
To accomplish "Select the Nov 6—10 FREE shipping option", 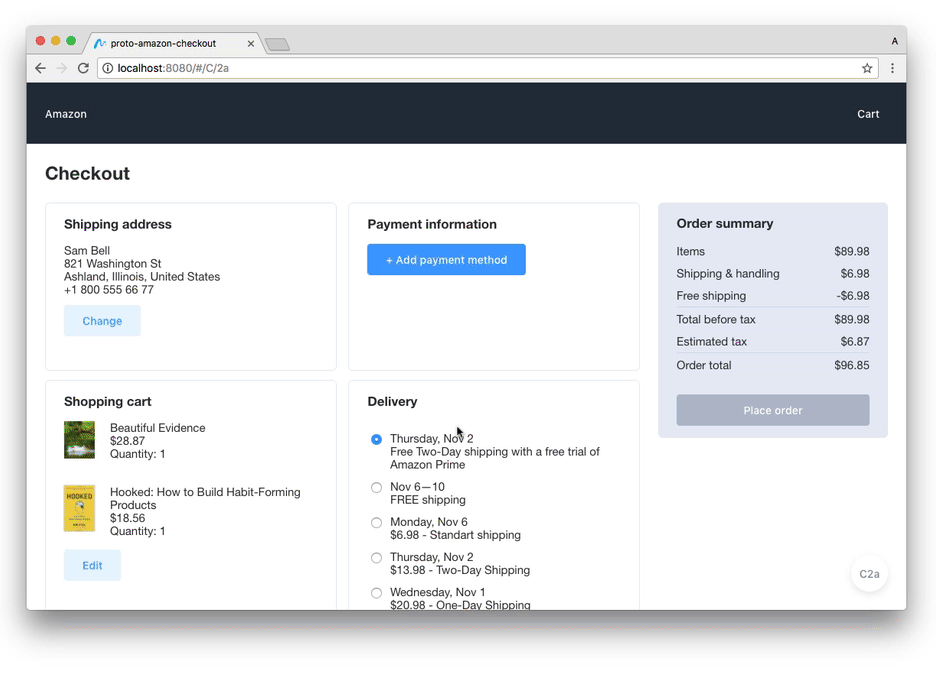I will [x=376, y=487].
